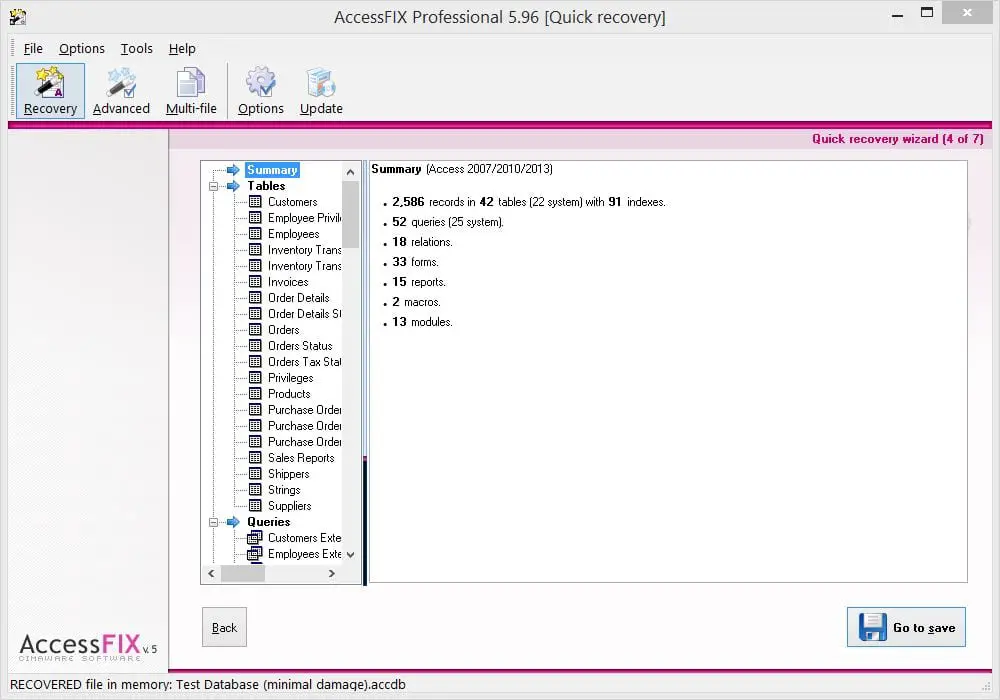Select the Employee Privileges table
This screenshot has width=1000, height=700.
[304, 217]
